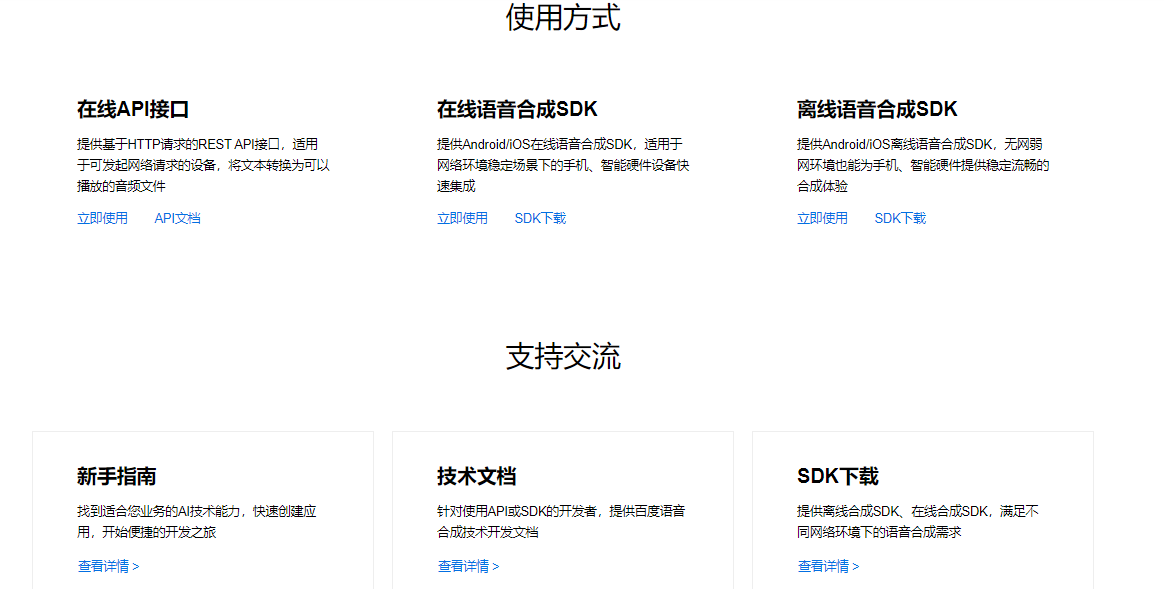1164x589 pixels.
Task: Open 查看详情 in the SDK下载 card
Action: point(828,566)
